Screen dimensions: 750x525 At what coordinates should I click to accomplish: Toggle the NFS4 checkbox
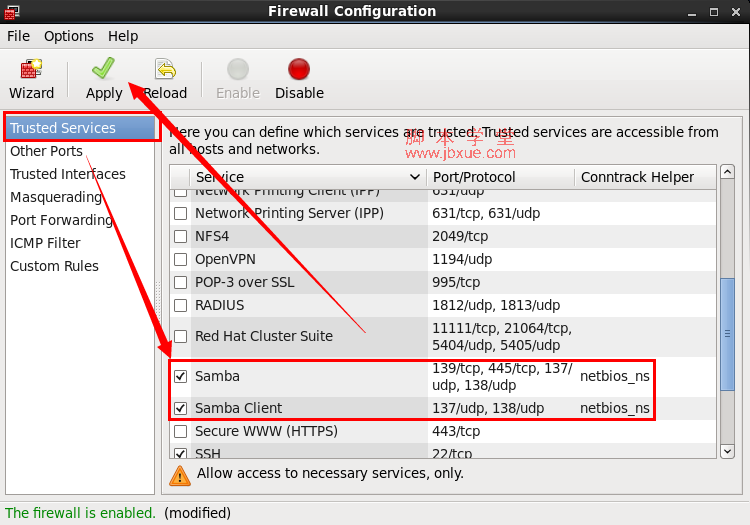point(180,236)
